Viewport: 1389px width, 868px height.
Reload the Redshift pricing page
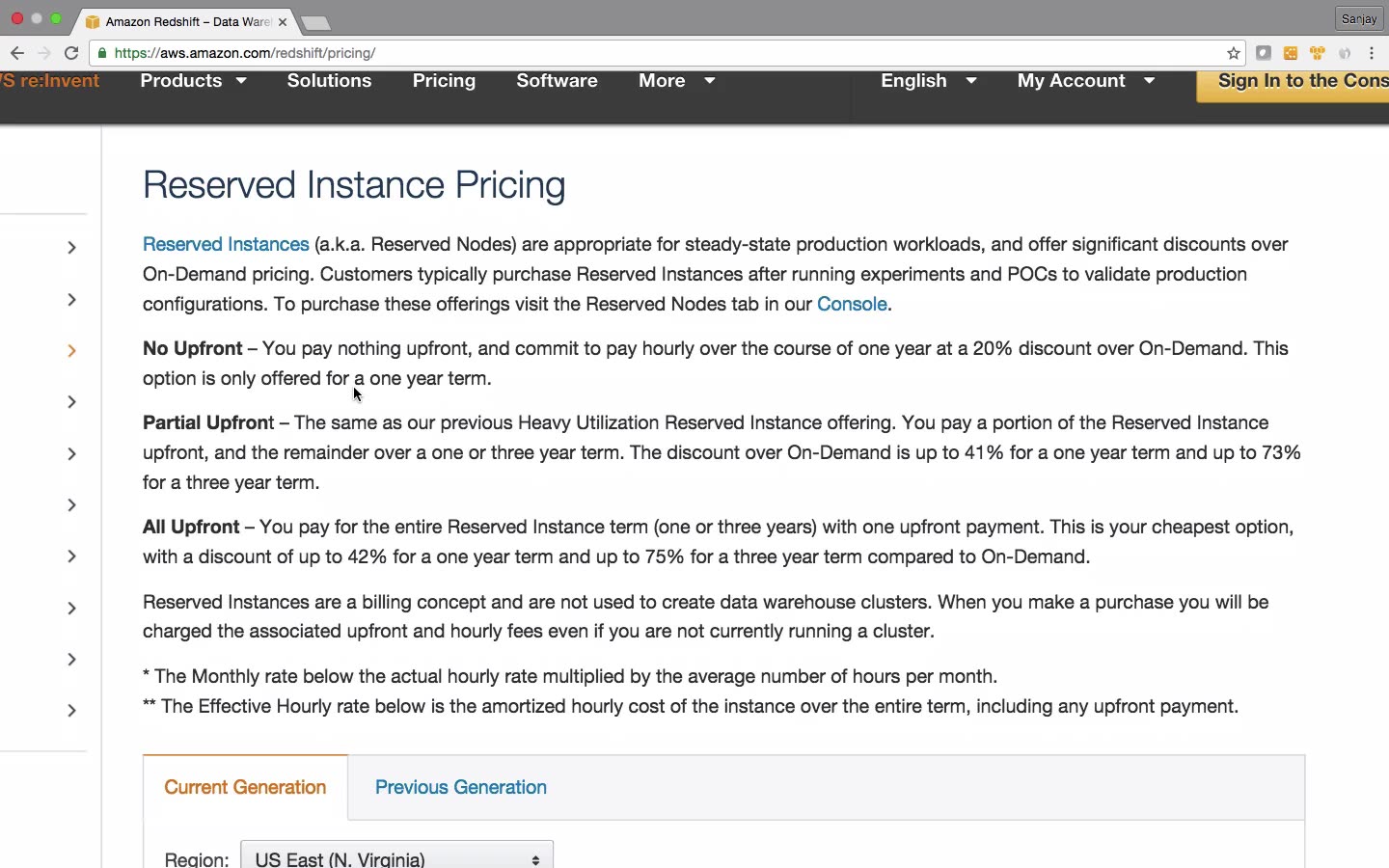point(71,53)
